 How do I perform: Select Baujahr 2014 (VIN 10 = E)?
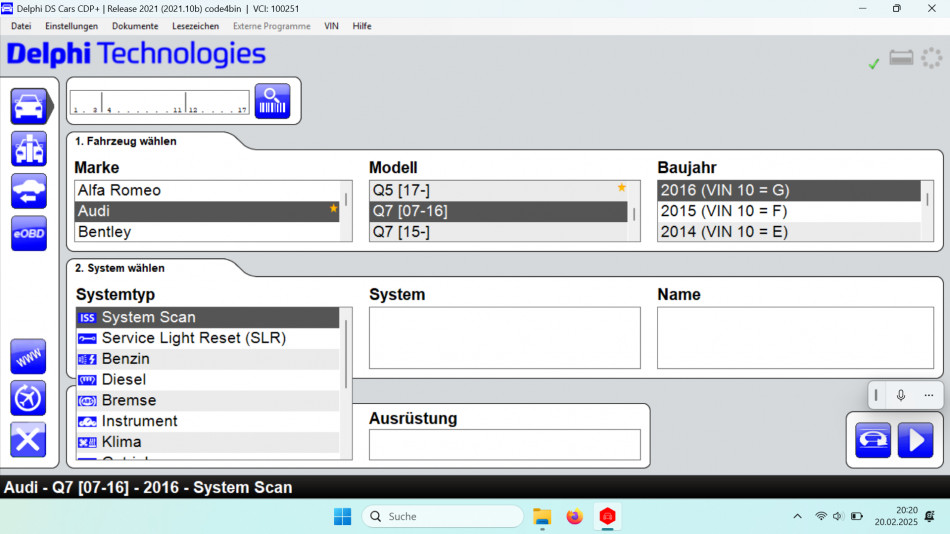coord(789,232)
